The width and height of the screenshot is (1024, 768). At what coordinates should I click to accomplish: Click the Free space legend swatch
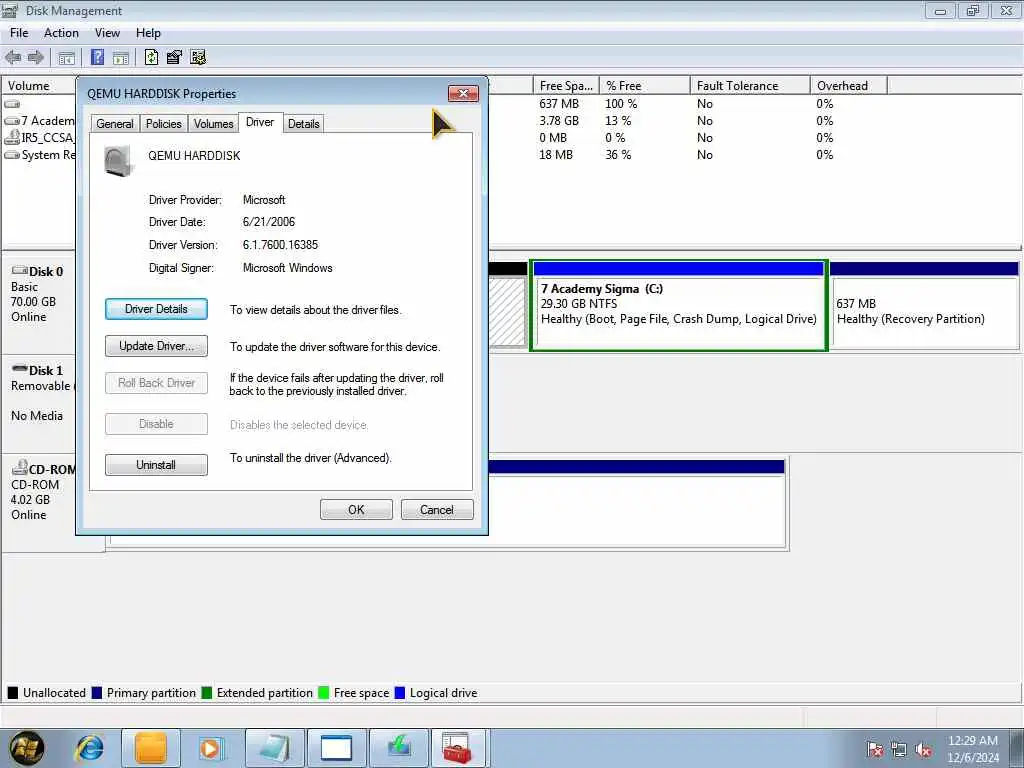pyautogui.click(x=323, y=693)
